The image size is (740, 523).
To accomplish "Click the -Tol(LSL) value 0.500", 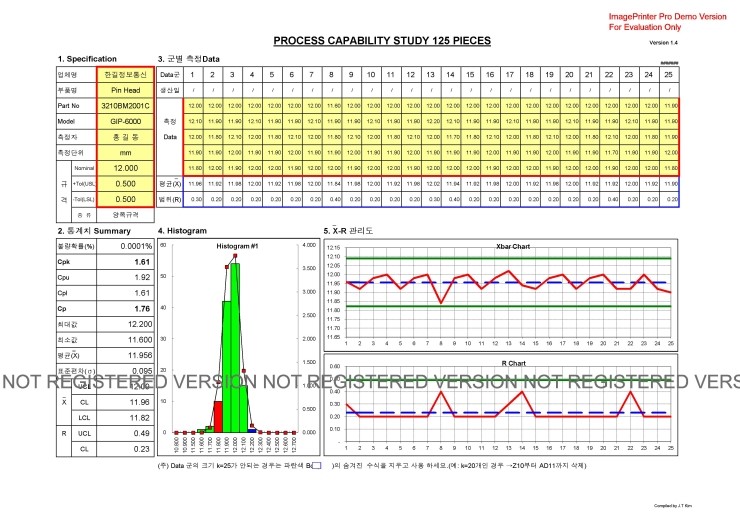I will (126, 199).
